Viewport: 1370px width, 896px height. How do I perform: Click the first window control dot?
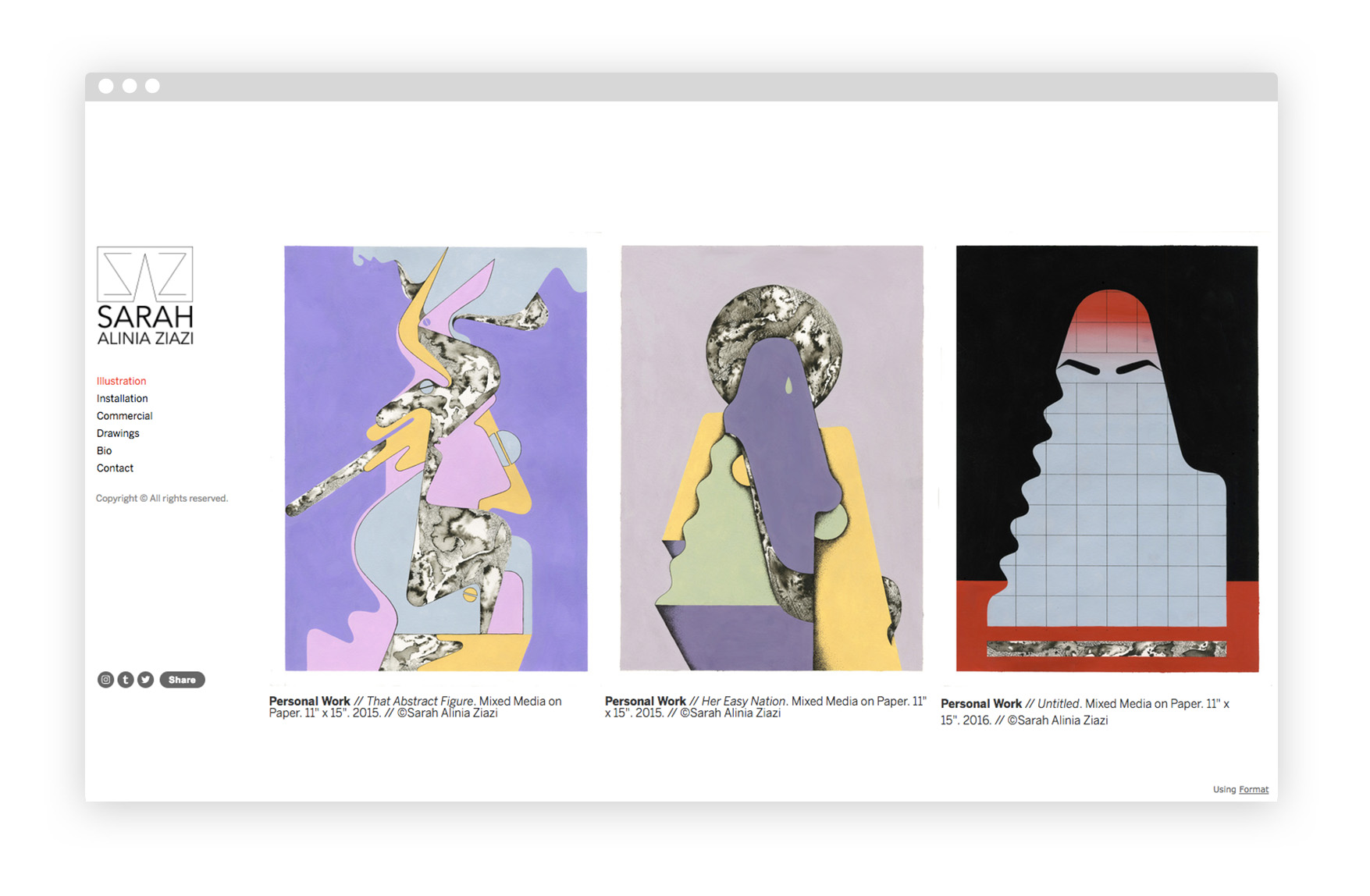(106, 86)
